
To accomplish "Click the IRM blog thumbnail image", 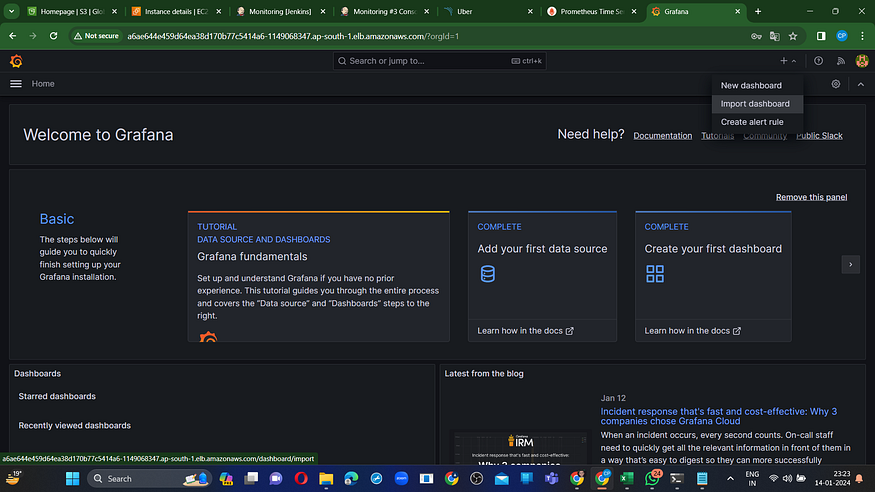I will click(x=520, y=447).
